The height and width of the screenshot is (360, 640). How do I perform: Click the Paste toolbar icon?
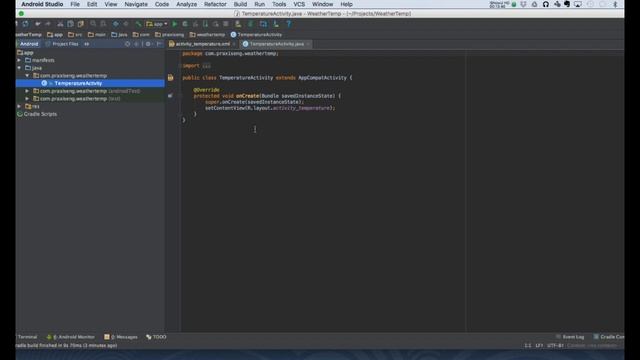coord(80,24)
